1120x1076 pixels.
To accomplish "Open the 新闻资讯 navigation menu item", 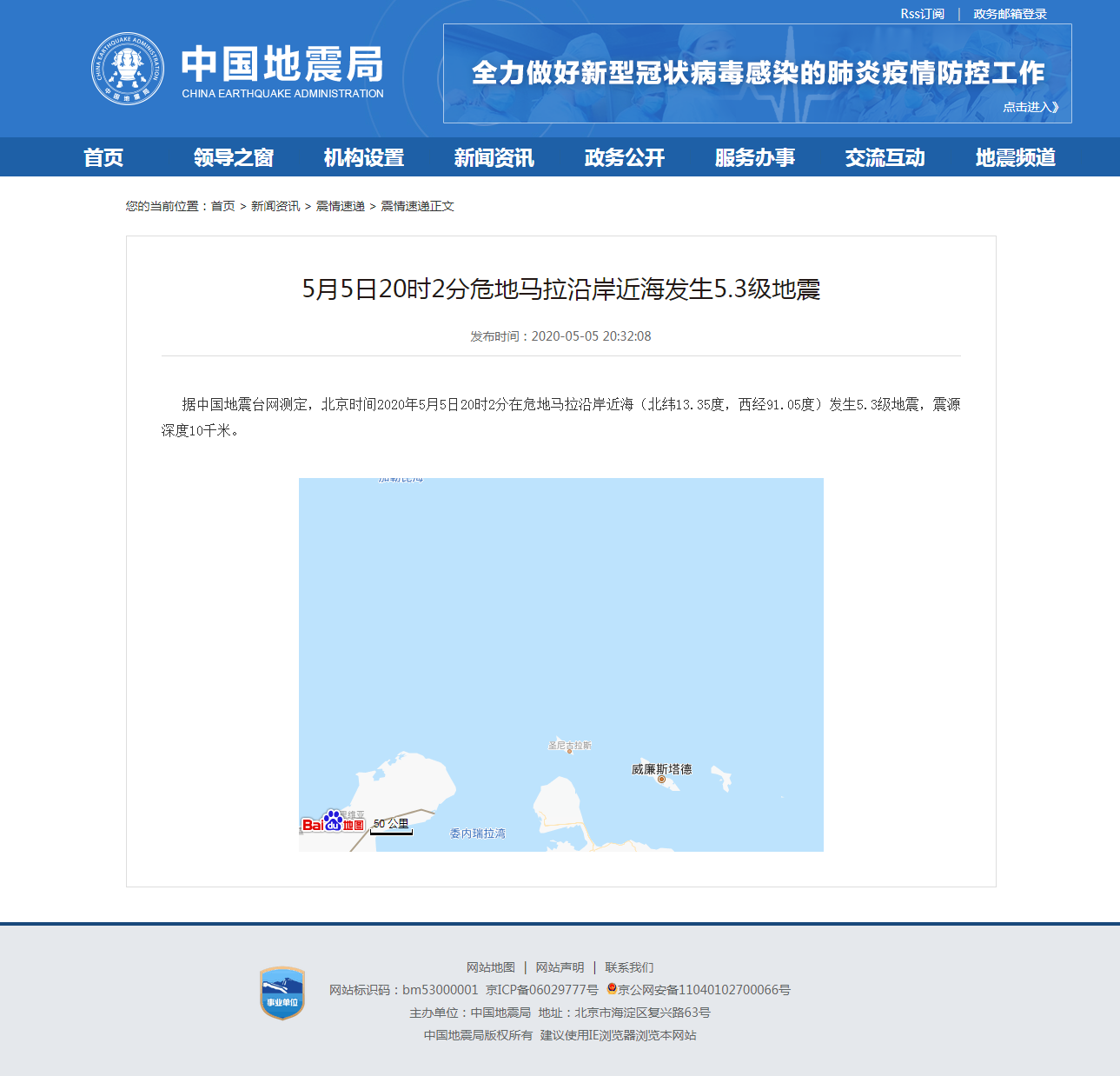I will click(494, 157).
